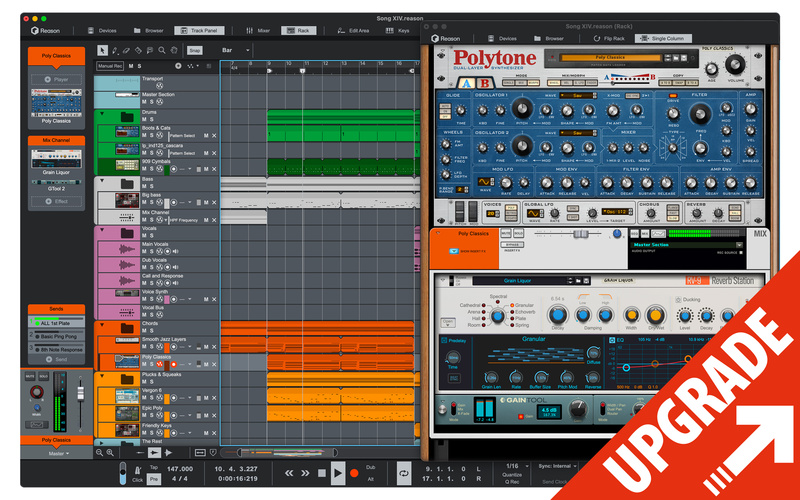Viewport: 800px width, 500px height.
Task: Open the Devices tab in main window
Action: pyautogui.click(x=102, y=31)
